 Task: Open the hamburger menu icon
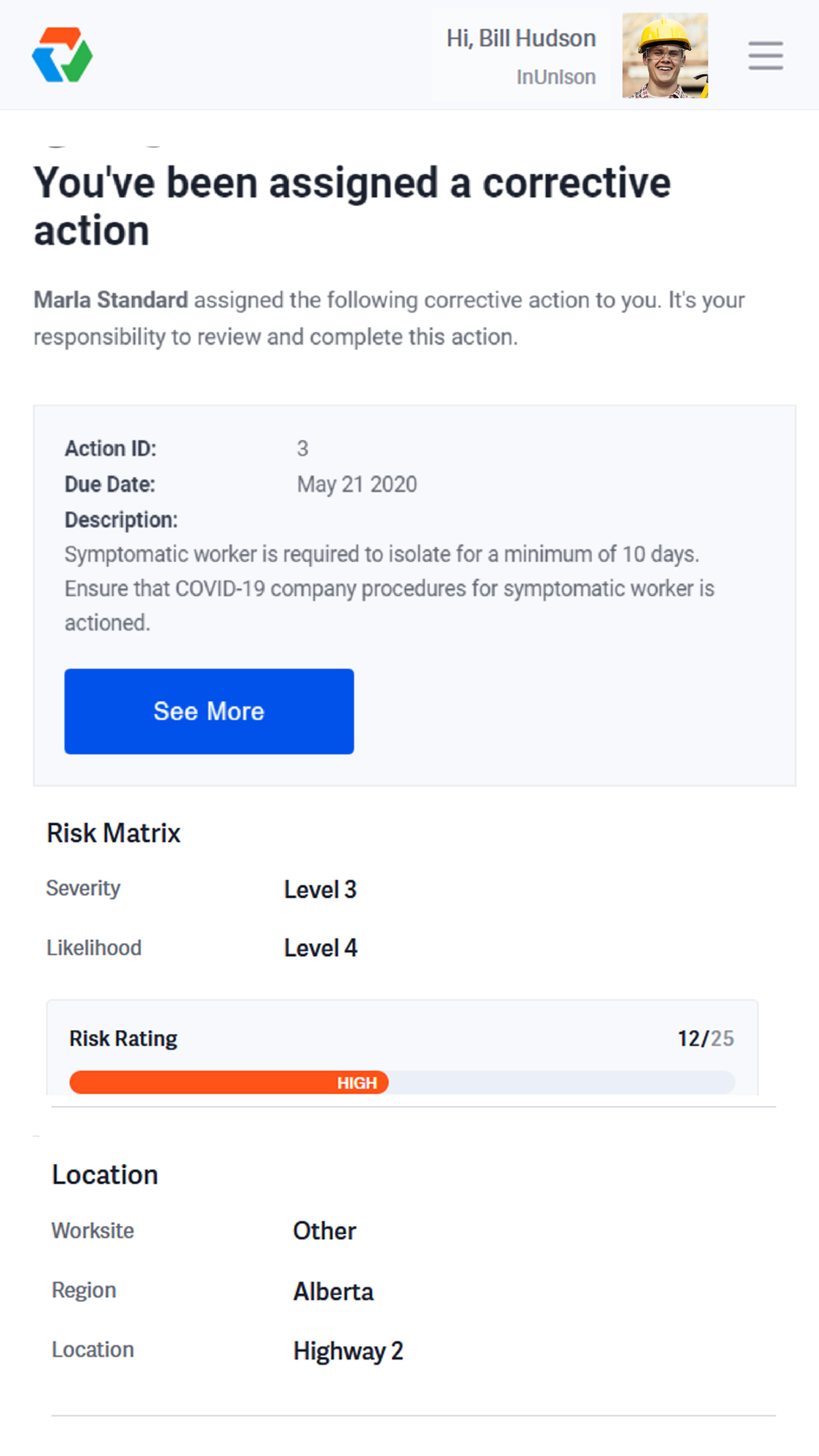click(765, 55)
